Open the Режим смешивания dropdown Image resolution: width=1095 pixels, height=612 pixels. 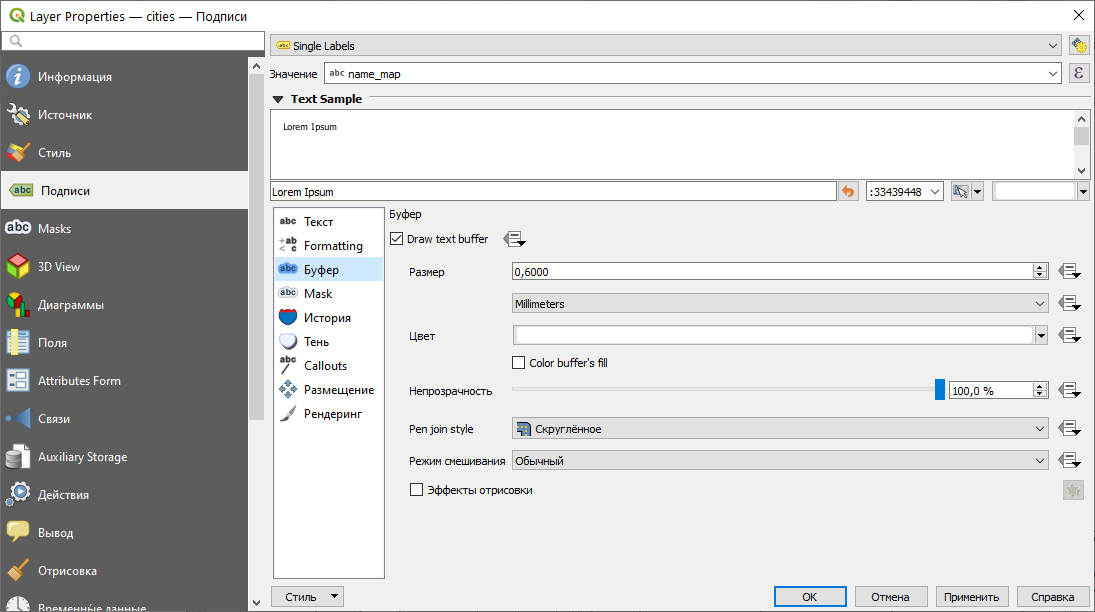point(780,461)
